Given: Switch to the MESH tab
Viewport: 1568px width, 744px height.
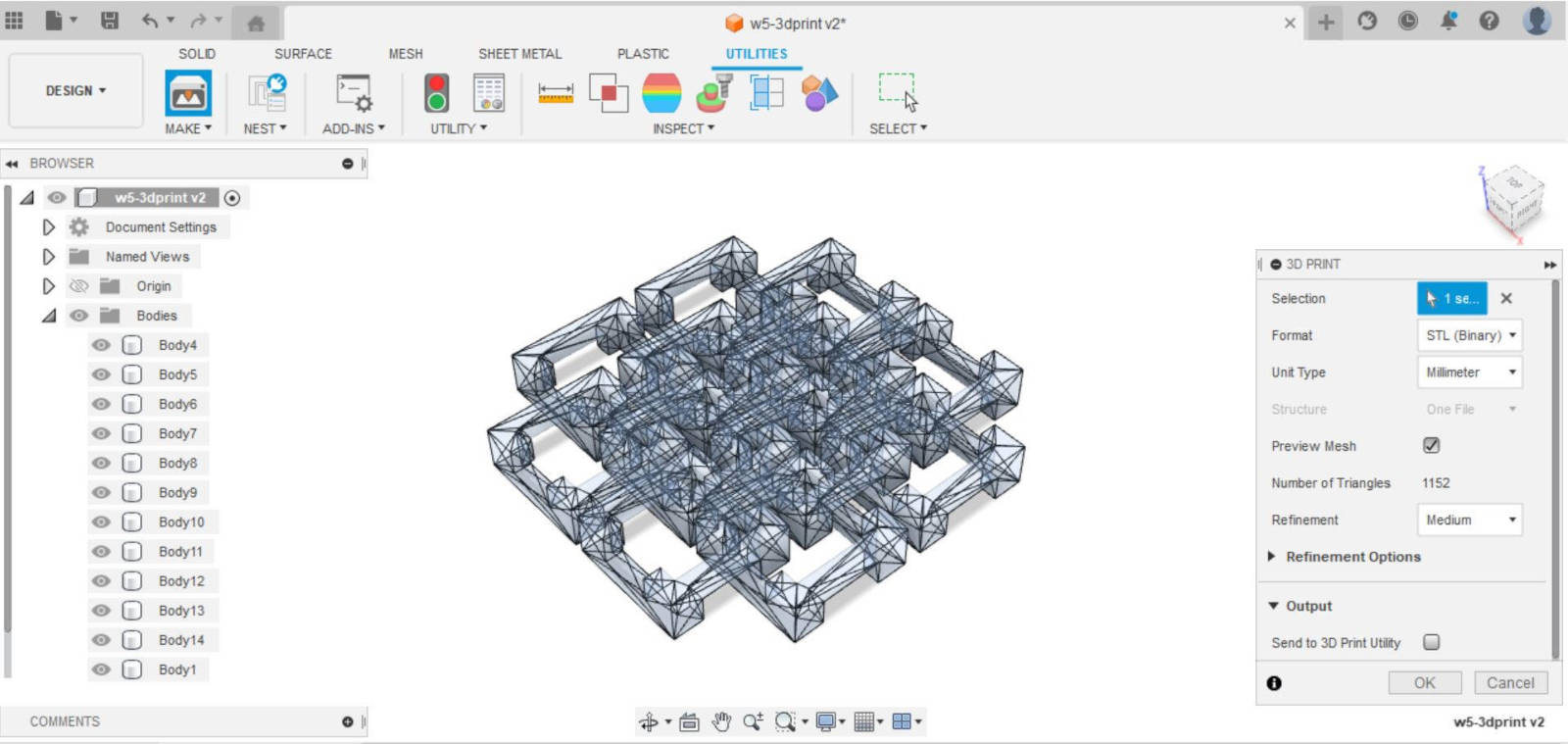Looking at the screenshot, I should pos(406,54).
